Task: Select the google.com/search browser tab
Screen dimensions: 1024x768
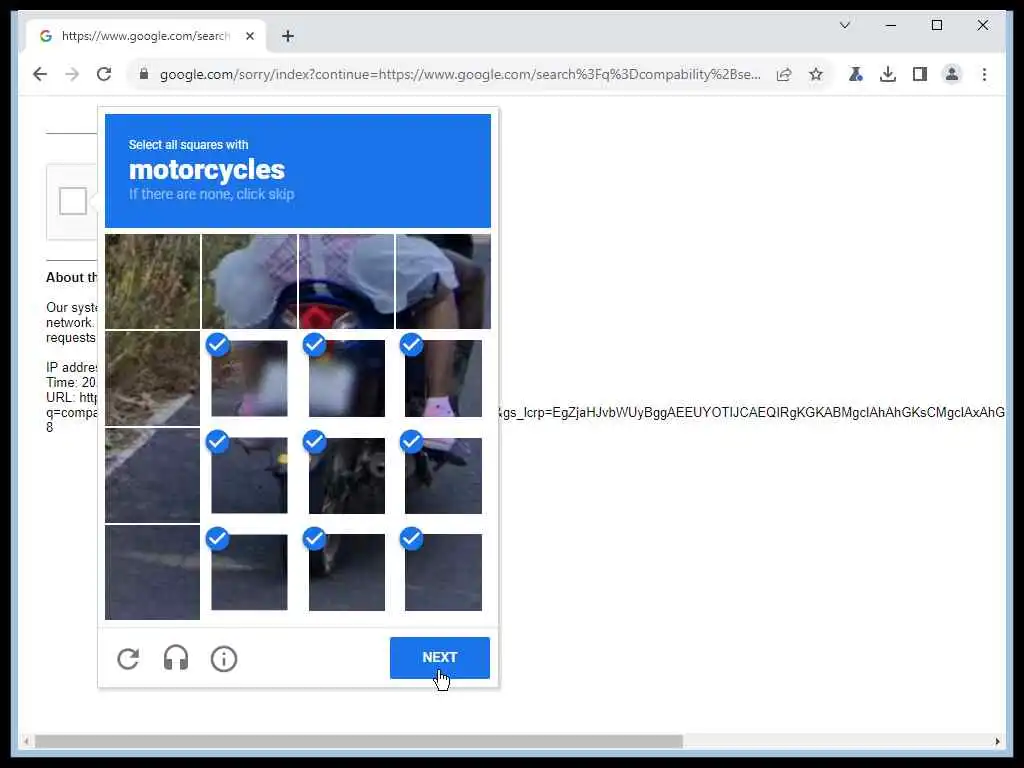Action: click(x=146, y=36)
